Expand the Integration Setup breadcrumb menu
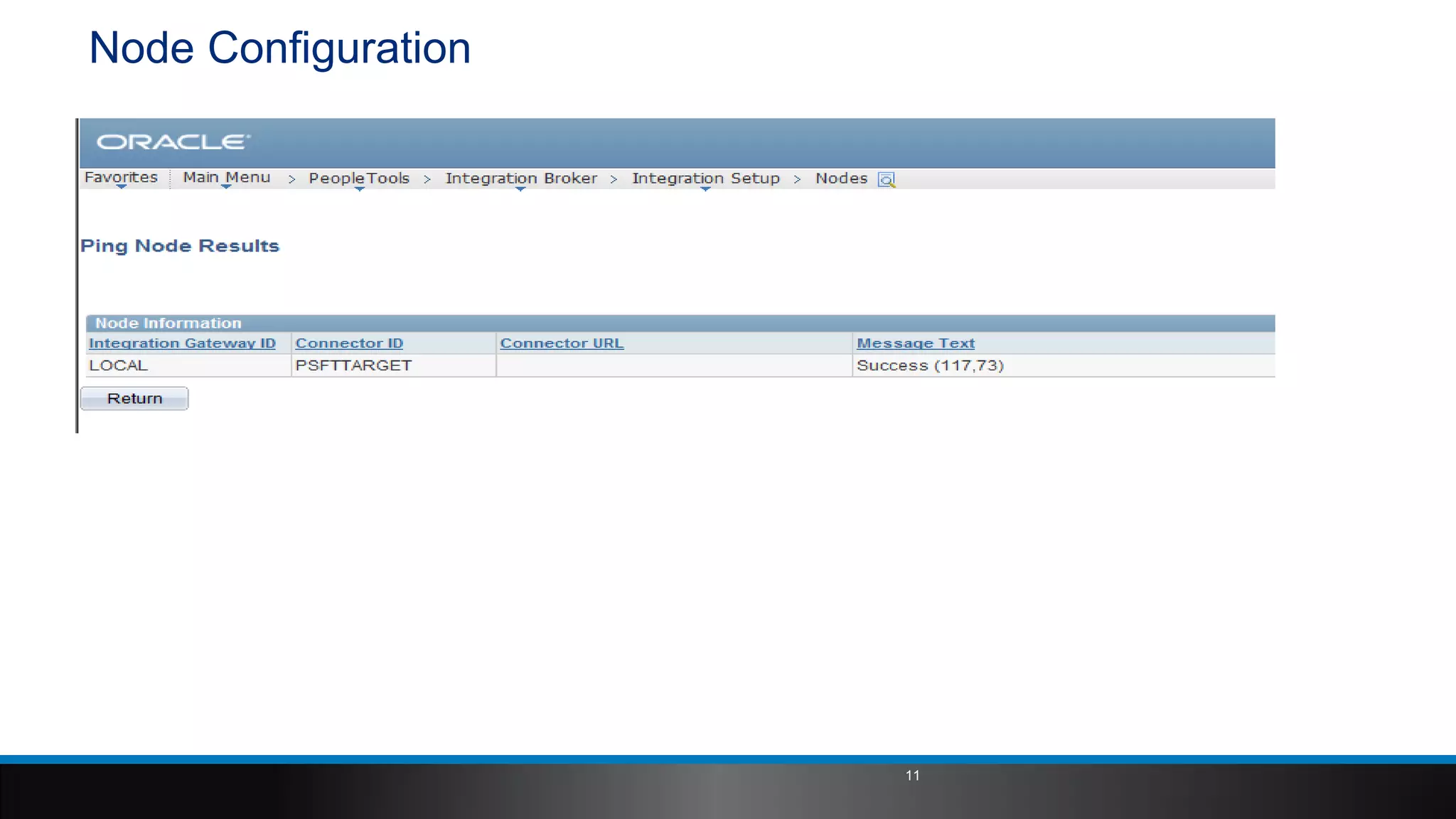 tap(706, 179)
